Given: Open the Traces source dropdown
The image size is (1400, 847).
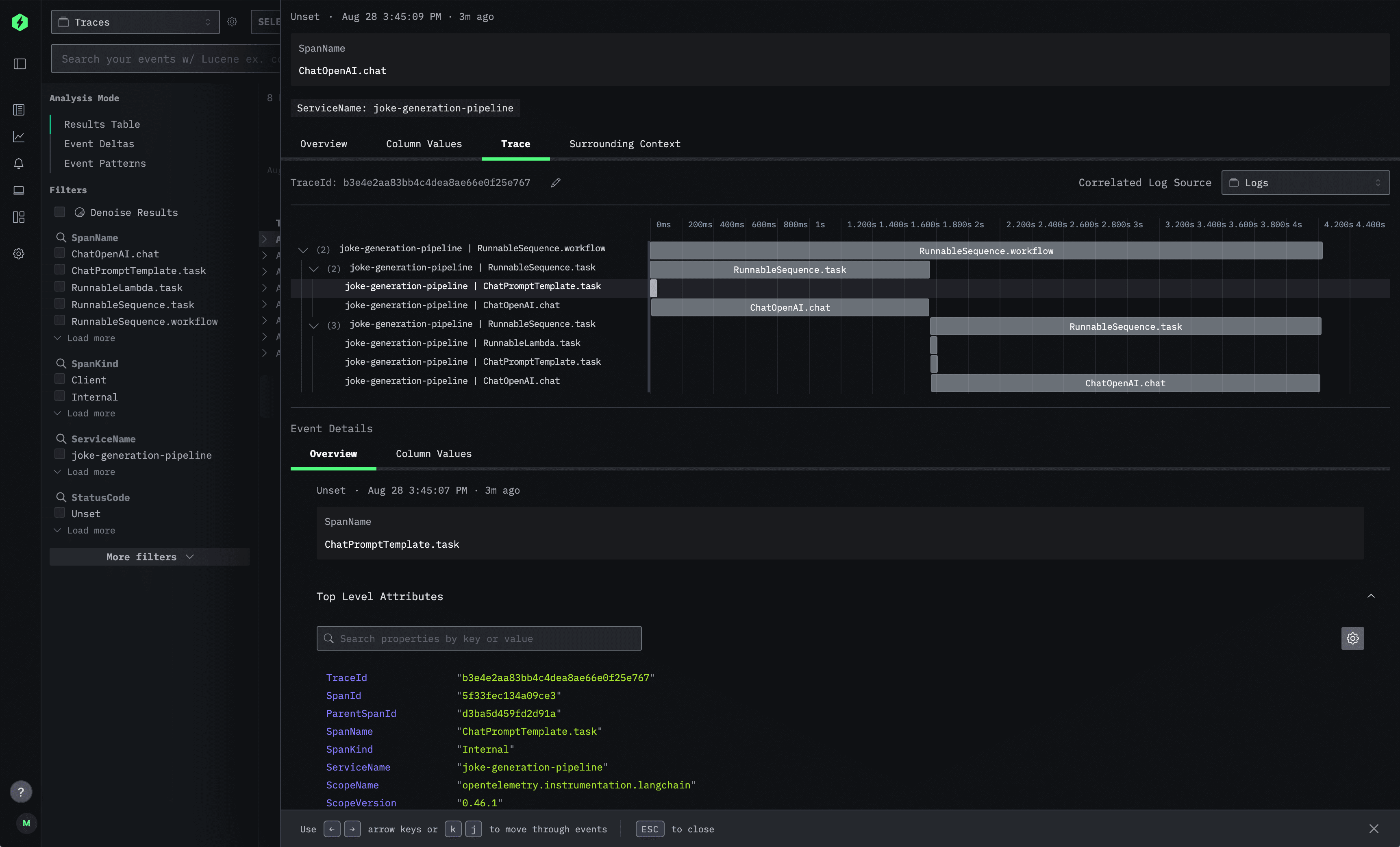Looking at the screenshot, I should tap(135, 22).
